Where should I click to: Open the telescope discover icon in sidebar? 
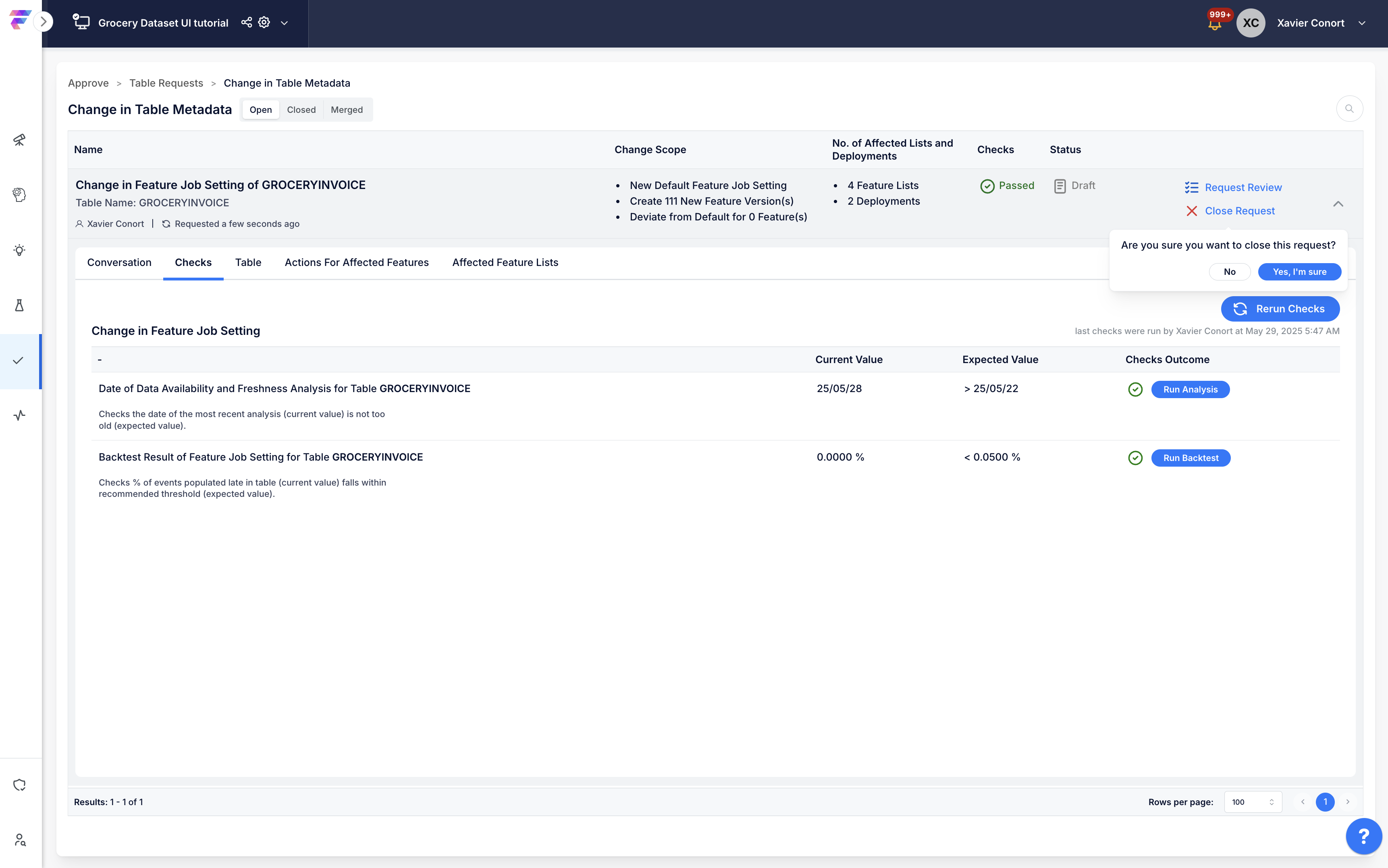point(19,139)
